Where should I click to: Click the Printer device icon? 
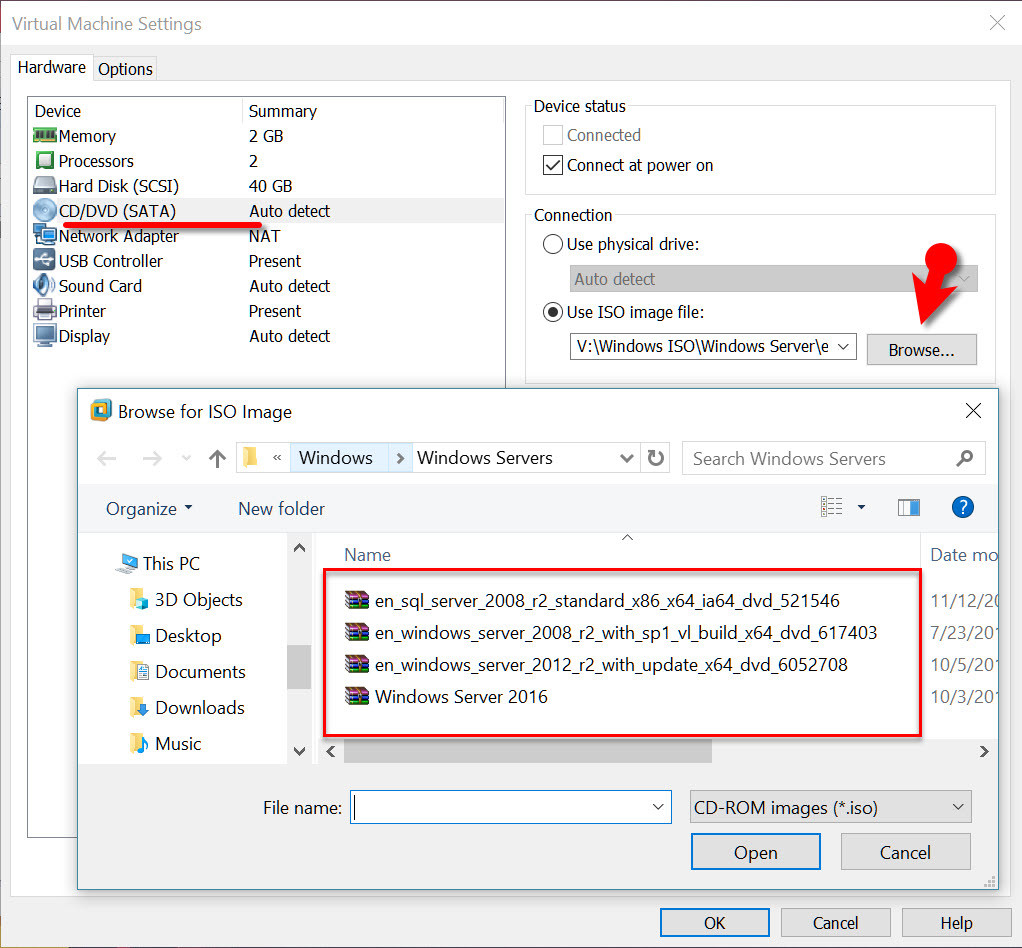pos(44,310)
